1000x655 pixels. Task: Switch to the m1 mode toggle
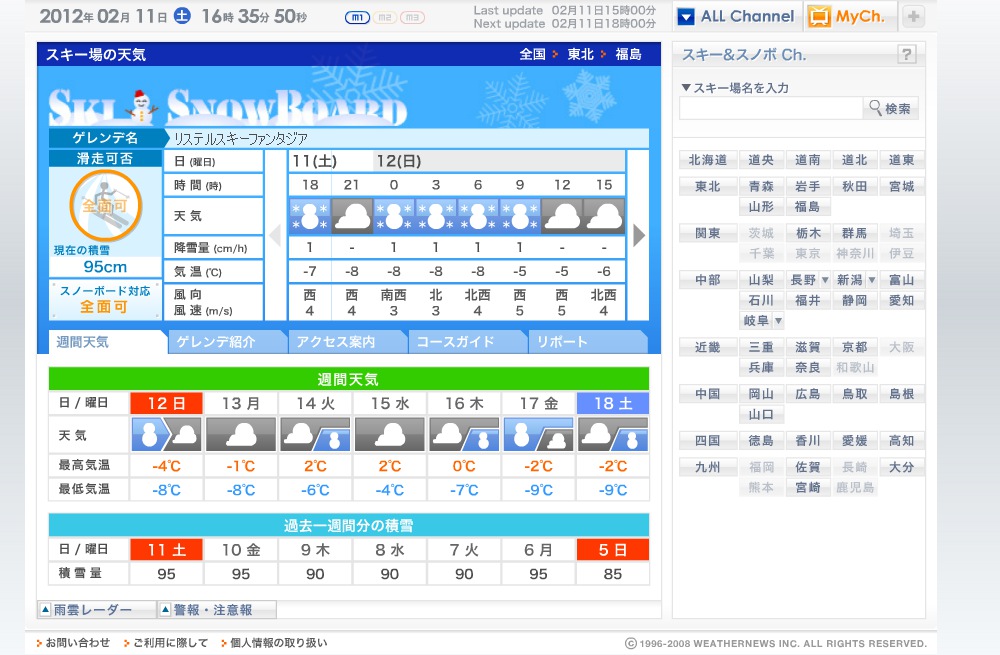pos(356,18)
